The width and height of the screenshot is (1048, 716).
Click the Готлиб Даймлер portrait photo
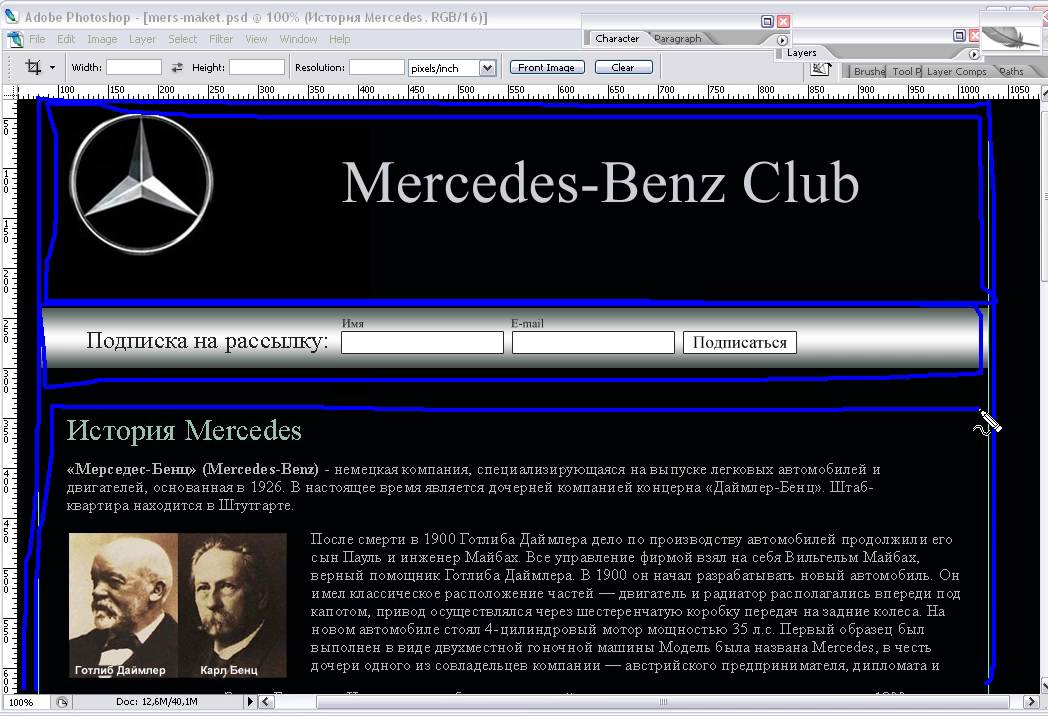click(122, 605)
